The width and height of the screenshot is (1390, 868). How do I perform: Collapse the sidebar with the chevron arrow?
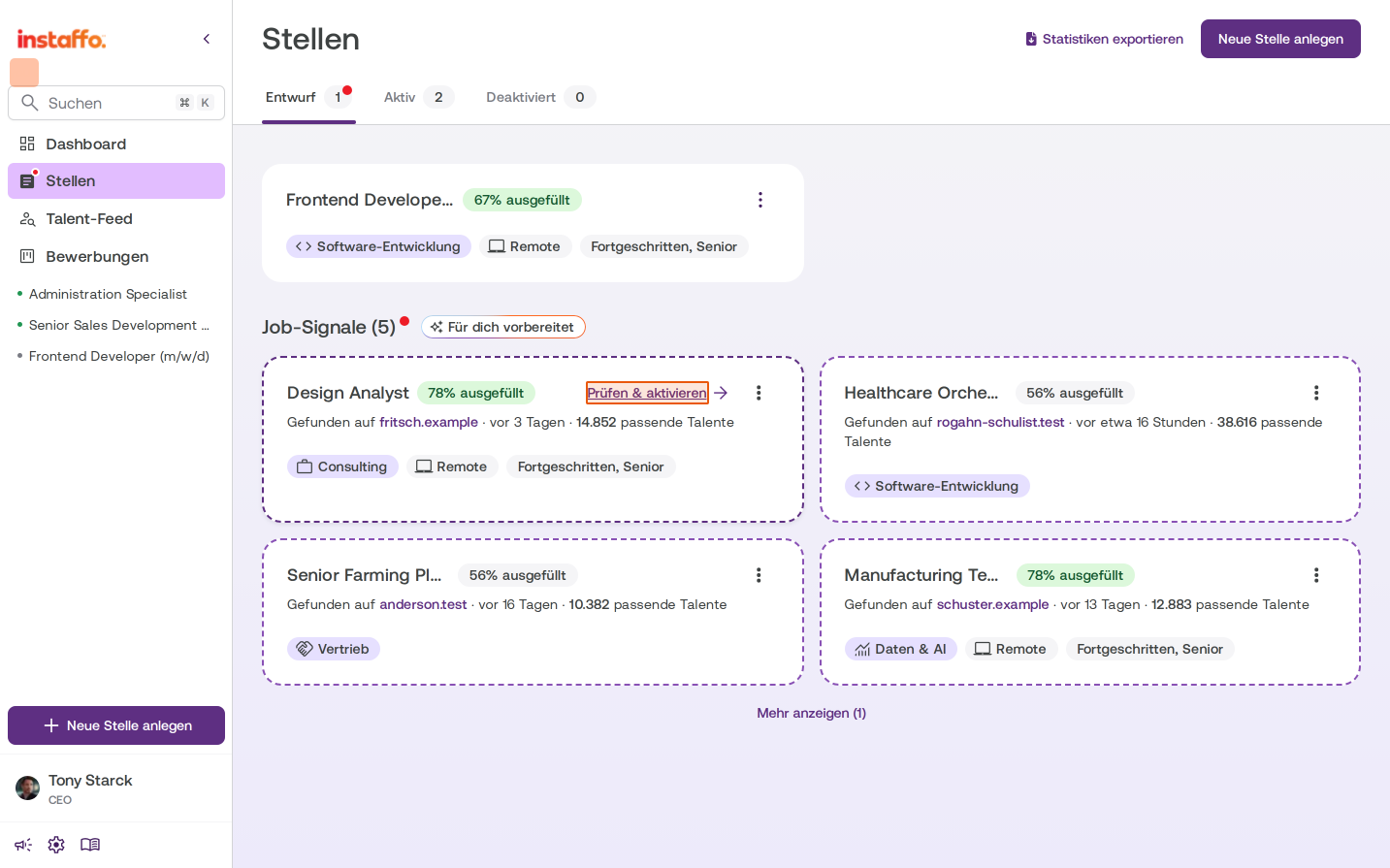pyautogui.click(x=207, y=39)
